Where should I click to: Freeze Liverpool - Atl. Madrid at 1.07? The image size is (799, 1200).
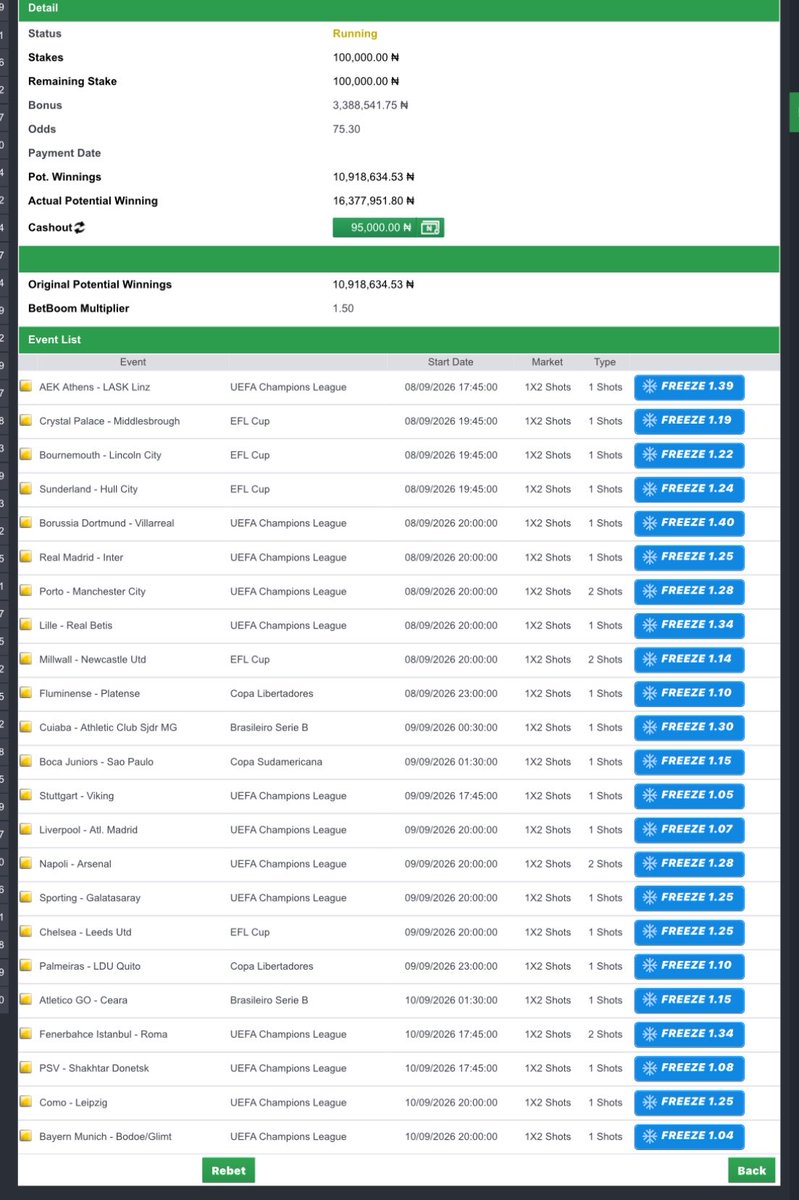pyautogui.click(x=689, y=828)
